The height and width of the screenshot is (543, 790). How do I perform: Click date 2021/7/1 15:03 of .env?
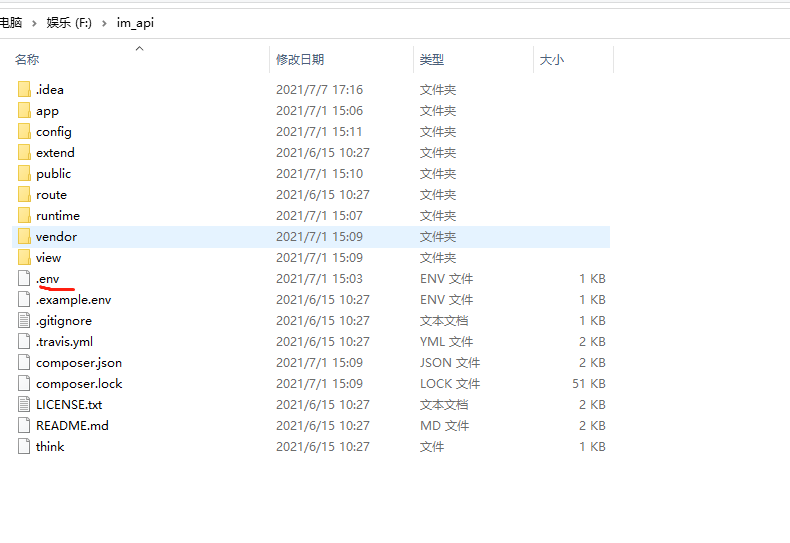[319, 279]
